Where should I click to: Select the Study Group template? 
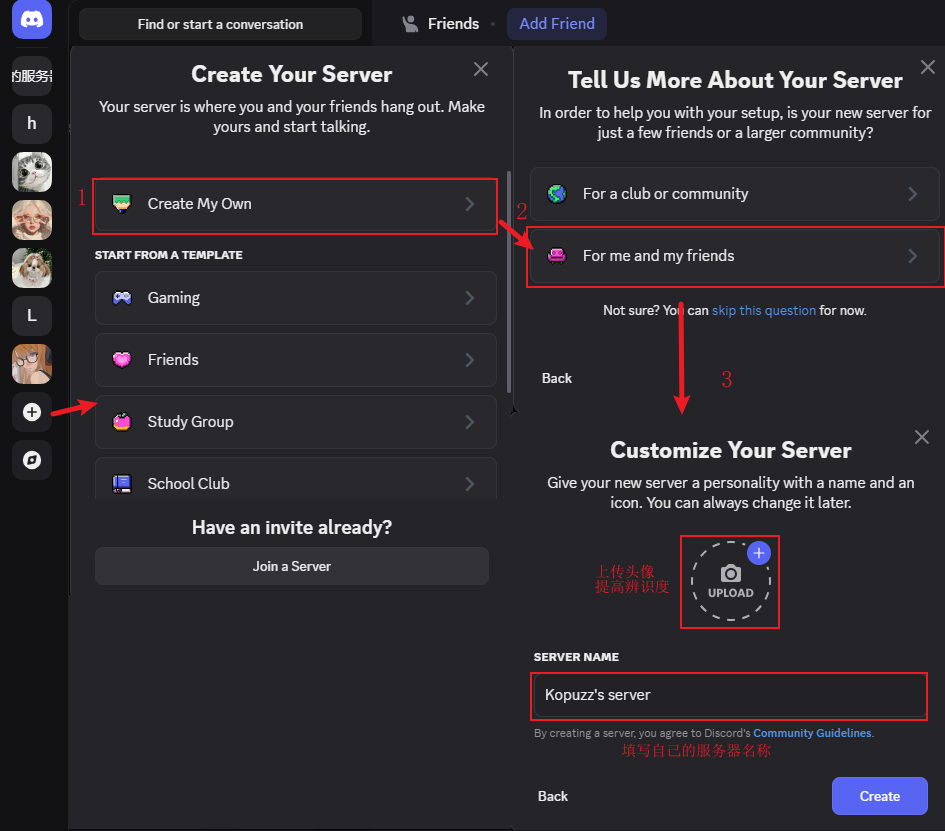click(295, 422)
